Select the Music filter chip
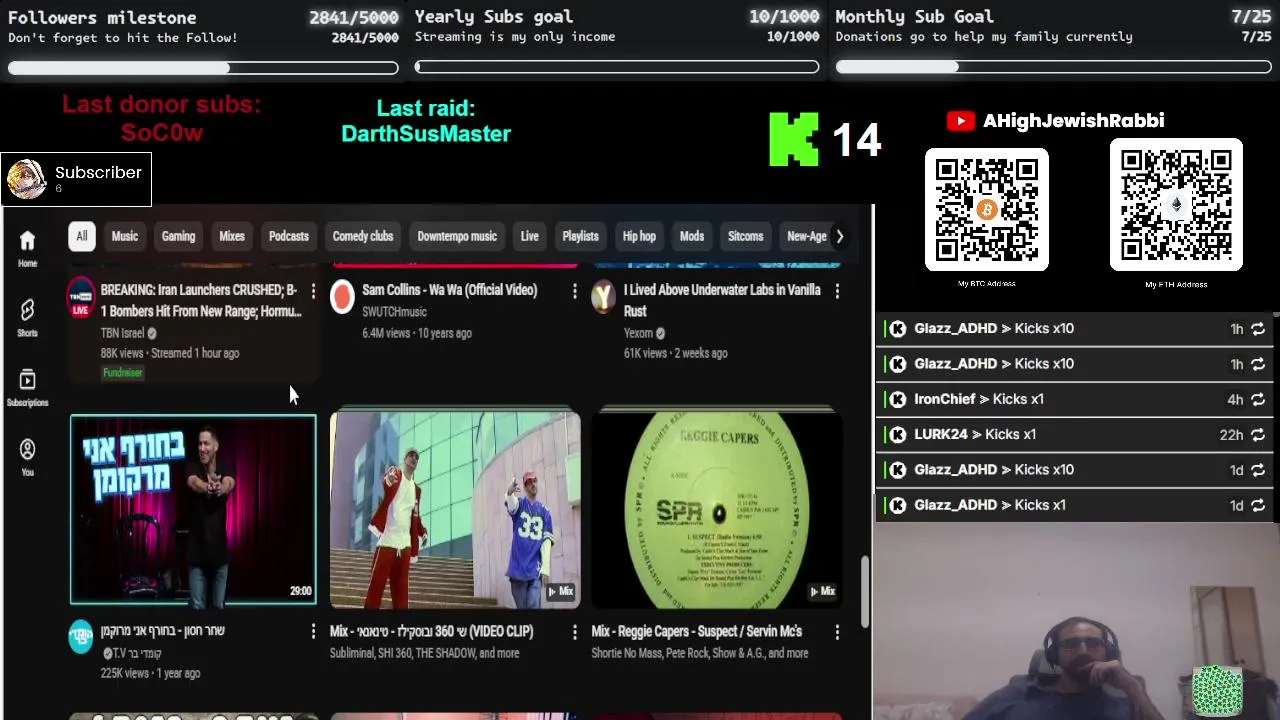The image size is (1280, 720). click(125, 237)
